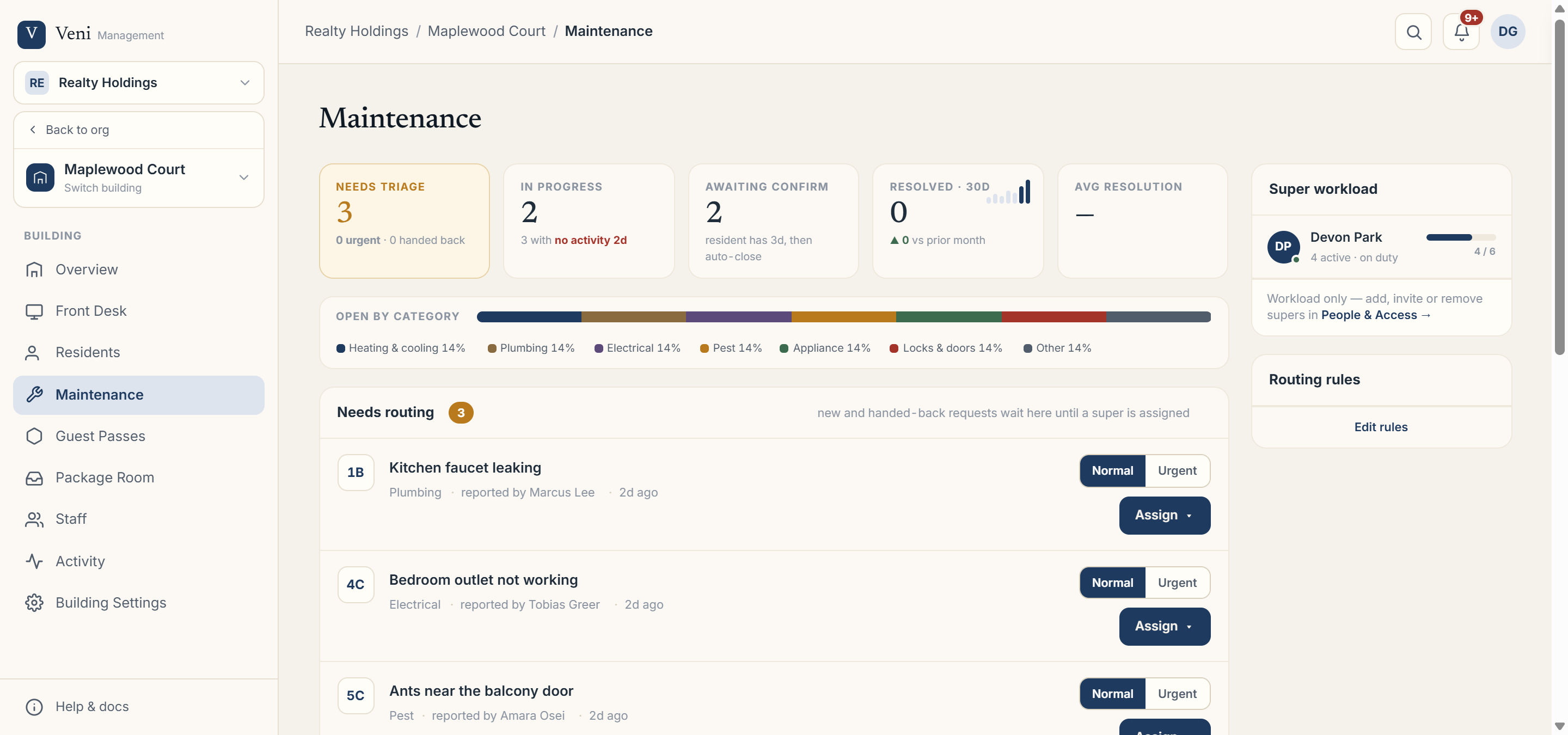Click the page vertical scrollbar
Viewport: 1568px width, 735px height.
point(1559,187)
